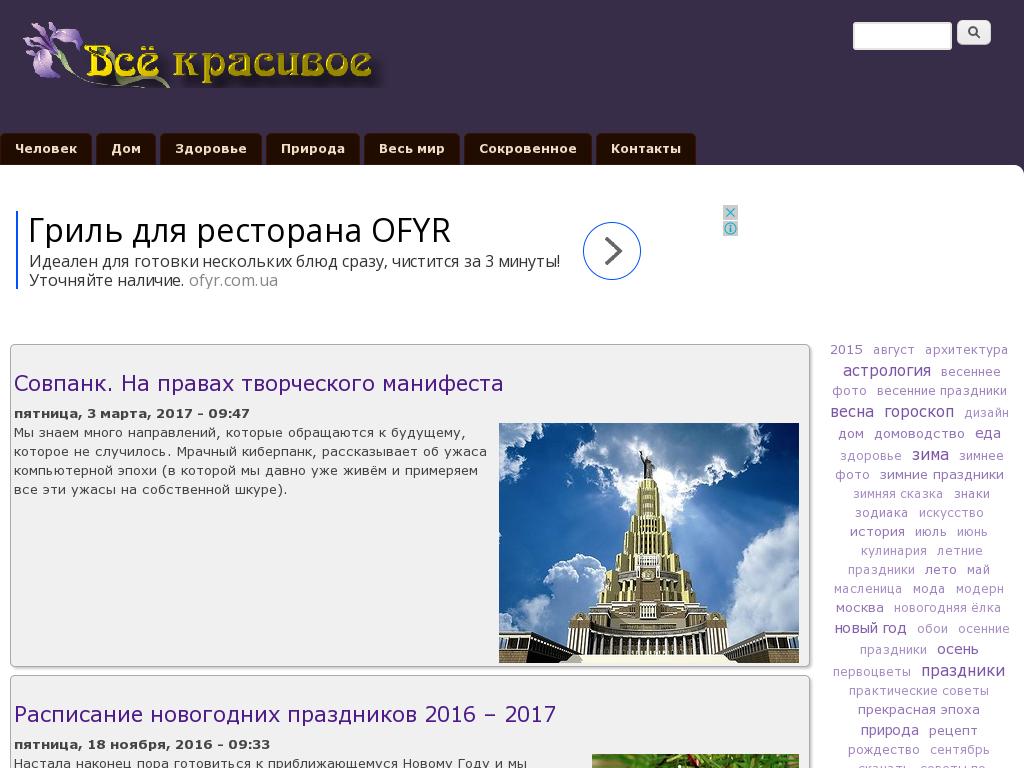Select the дизайн tag

coord(986,413)
